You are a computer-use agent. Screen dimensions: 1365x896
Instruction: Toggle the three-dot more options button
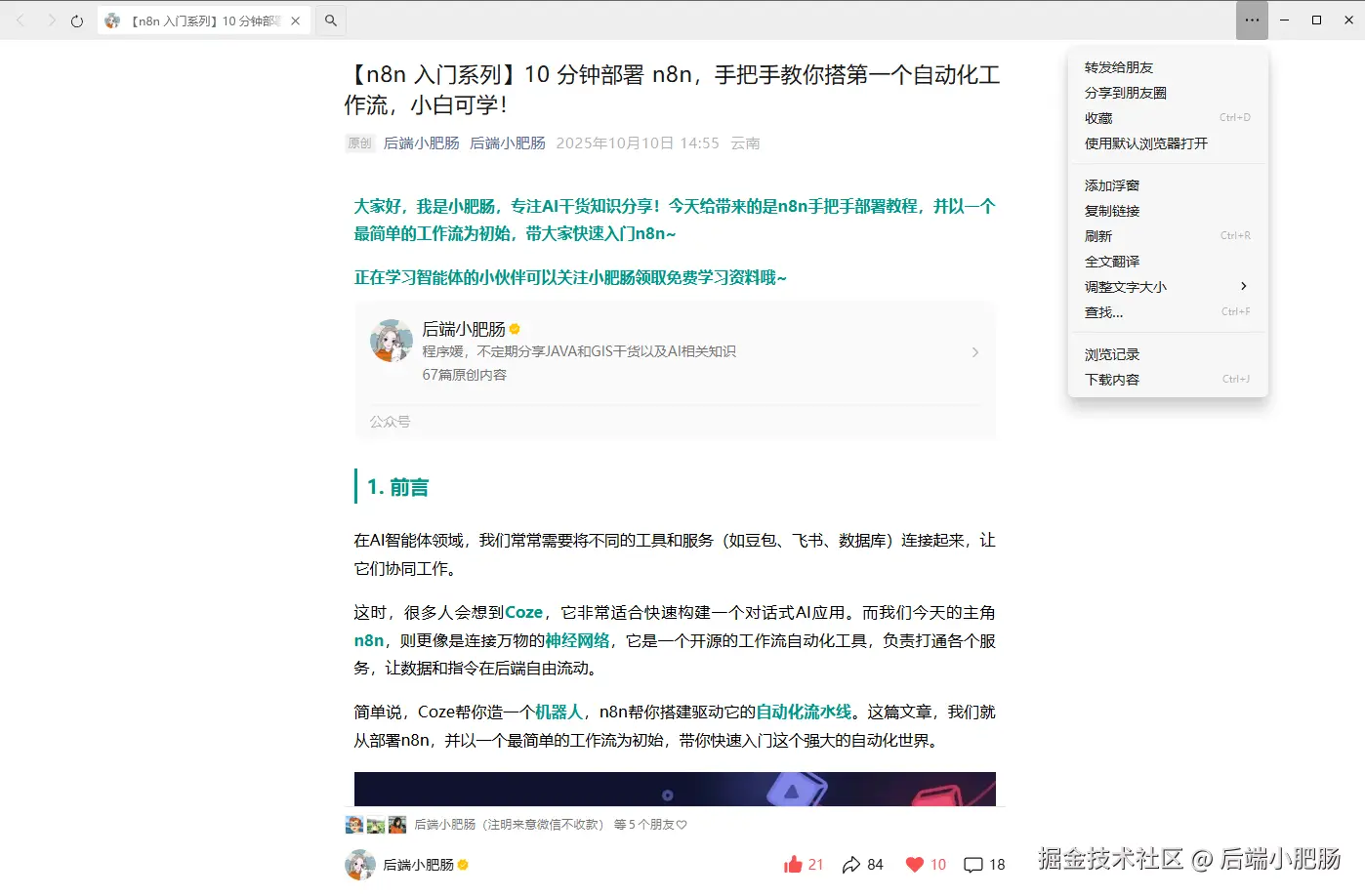coord(1252,20)
